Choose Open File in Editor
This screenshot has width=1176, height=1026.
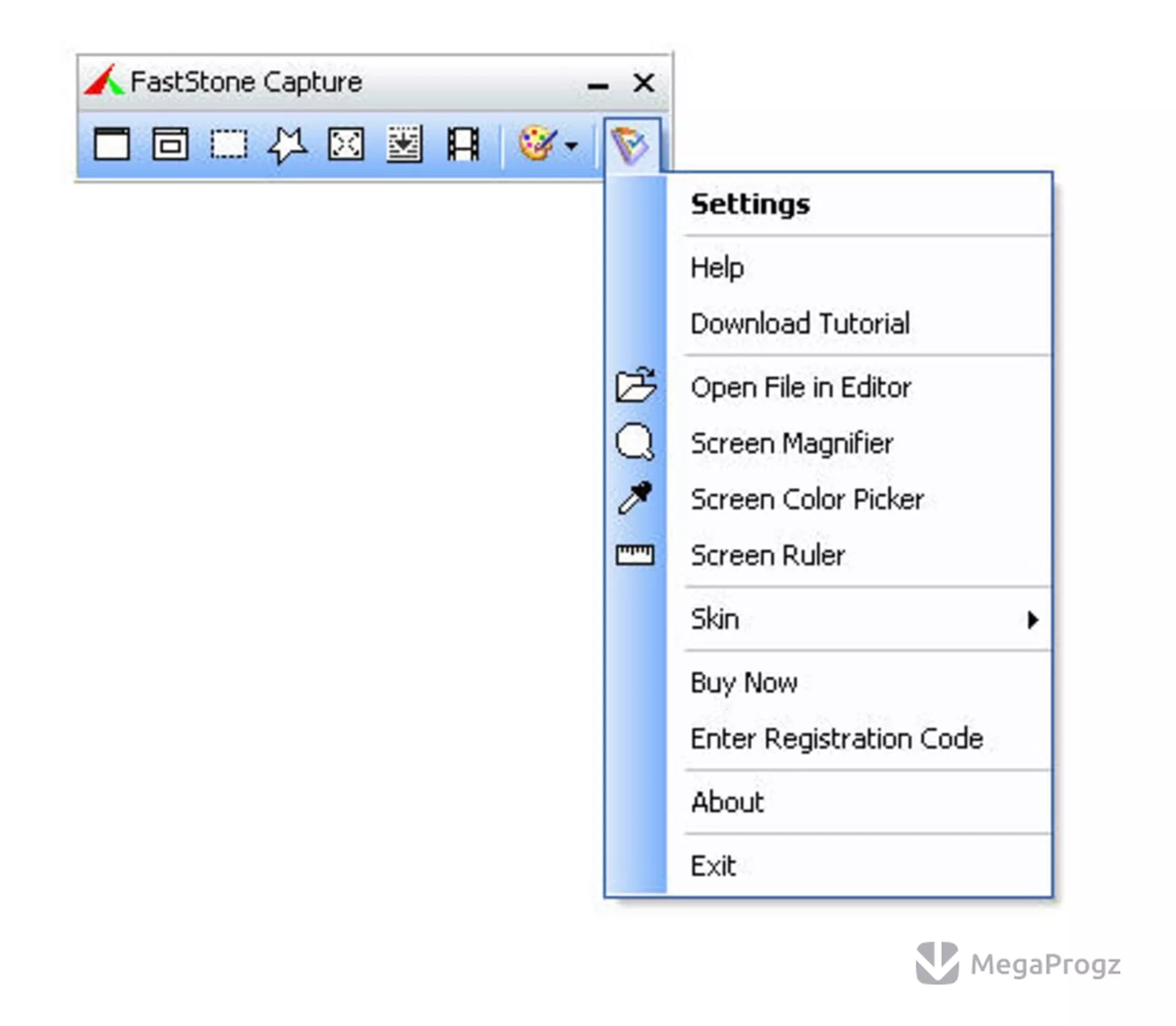pyautogui.click(x=859, y=387)
